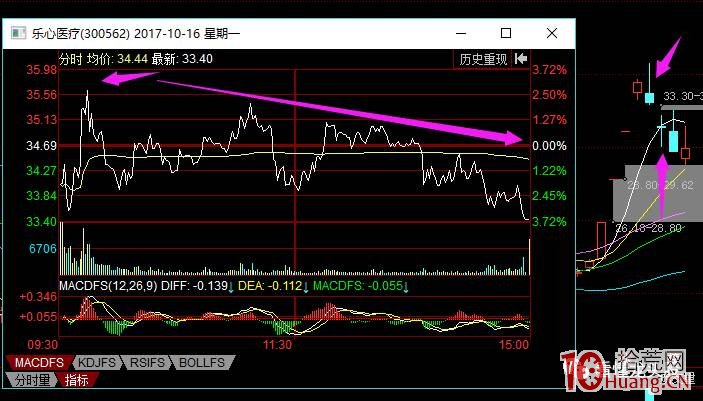Click the 34.69 price axis label
Screen dimensions: 703x401
tap(42, 145)
